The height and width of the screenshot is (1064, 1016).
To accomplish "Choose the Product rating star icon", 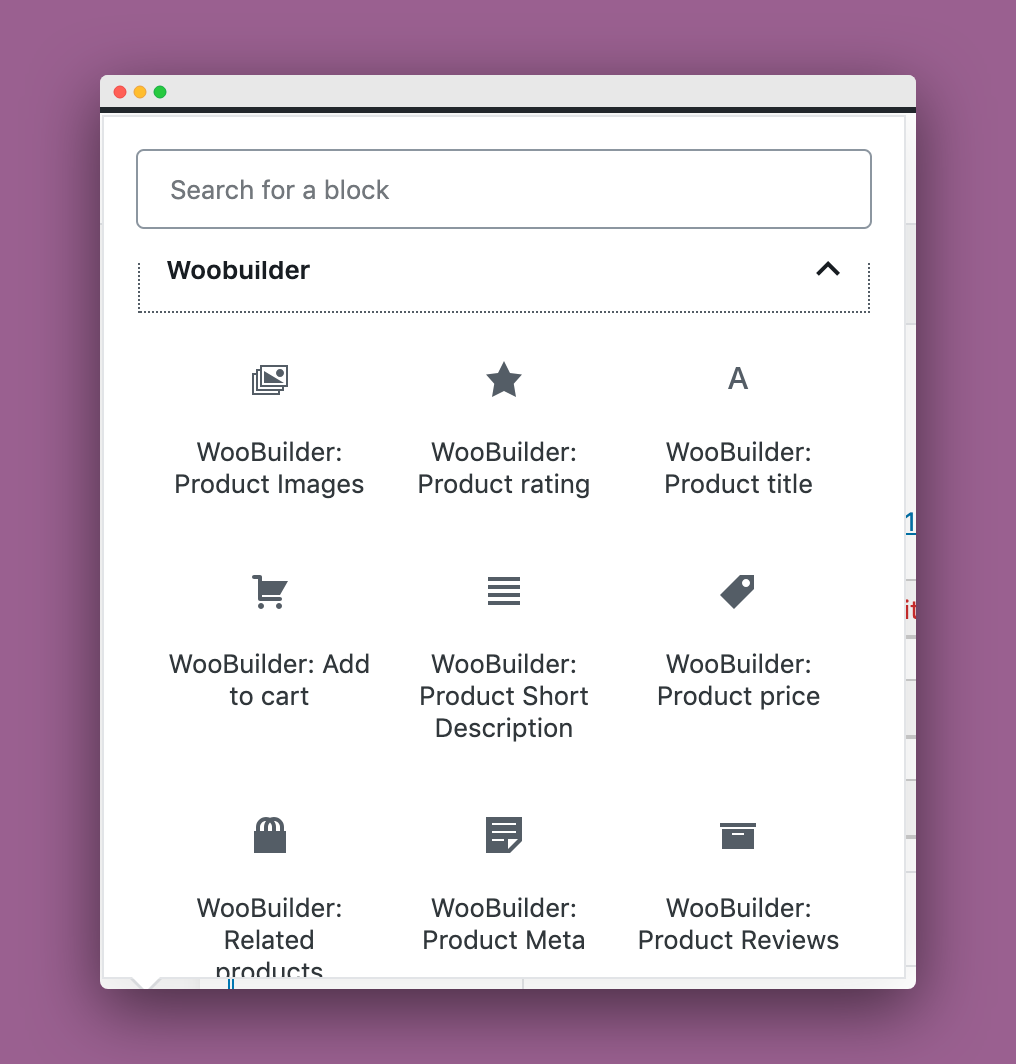I will pos(504,379).
